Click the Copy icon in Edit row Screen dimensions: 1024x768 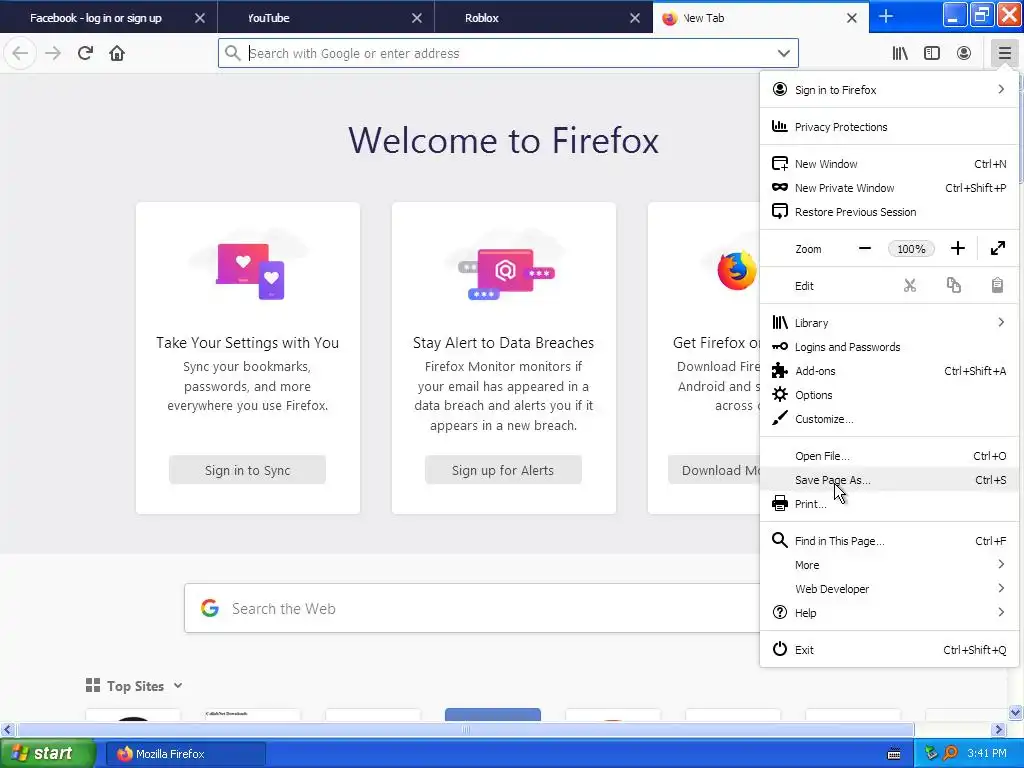(x=953, y=285)
